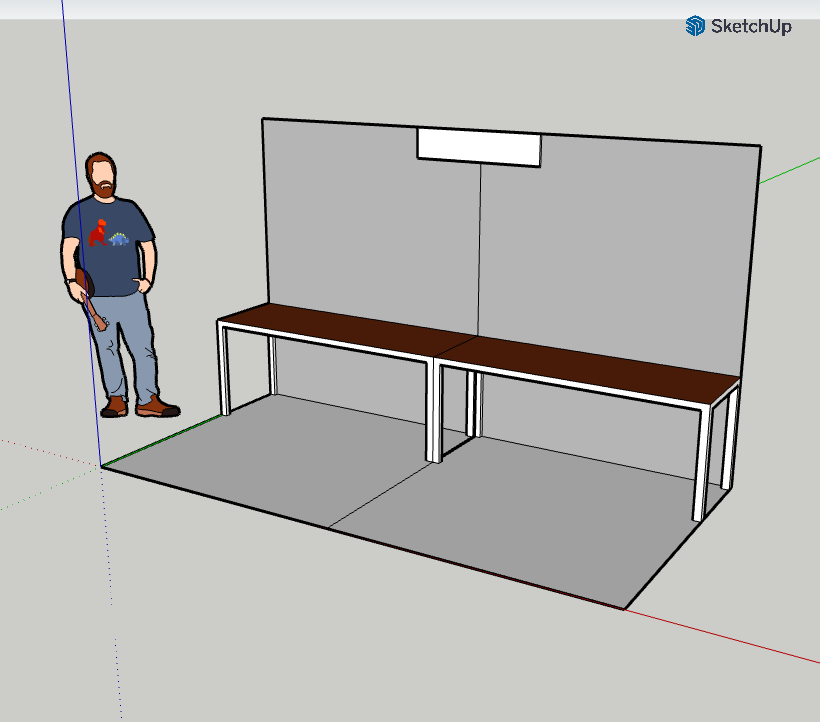The width and height of the screenshot is (820, 722).
Task: Click the front-left leg of the left table
Action: tap(224, 368)
